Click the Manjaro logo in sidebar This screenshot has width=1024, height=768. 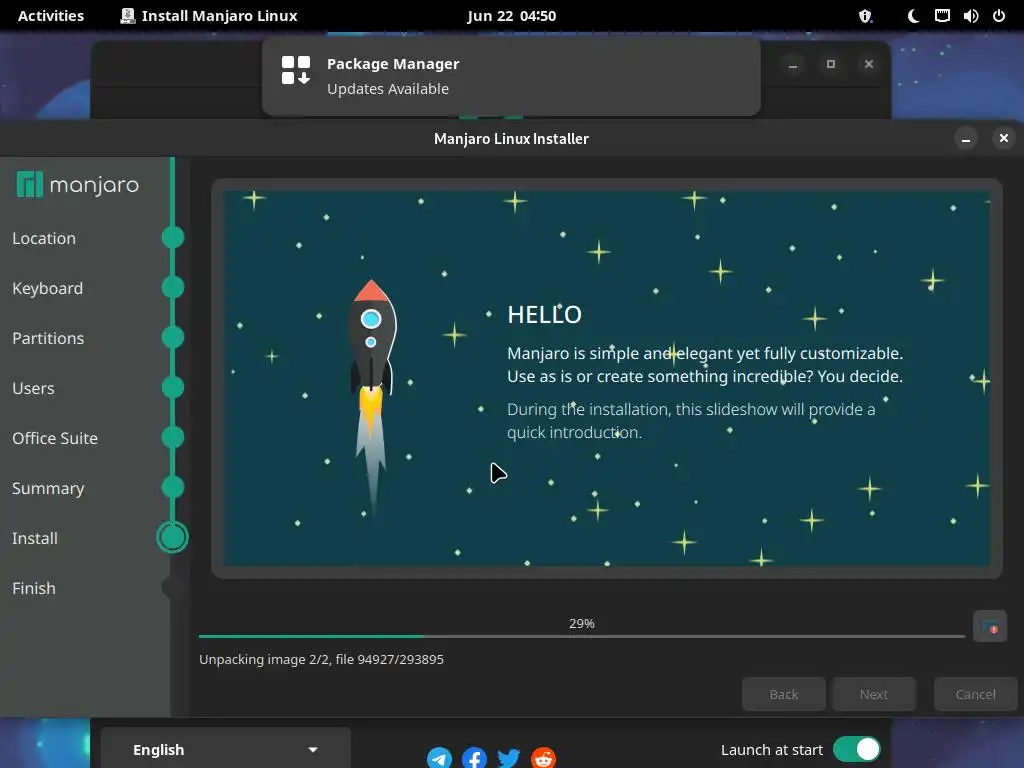click(x=78, y=185)
